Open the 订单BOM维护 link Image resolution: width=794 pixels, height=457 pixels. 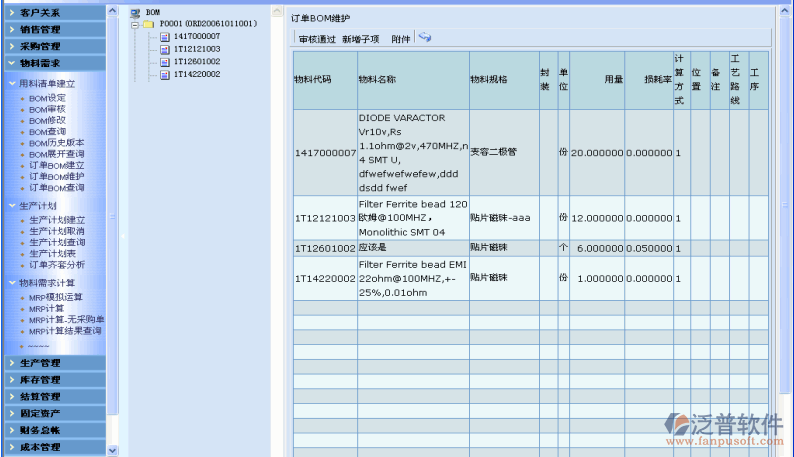pyautogui.click(x=56, y=176)
